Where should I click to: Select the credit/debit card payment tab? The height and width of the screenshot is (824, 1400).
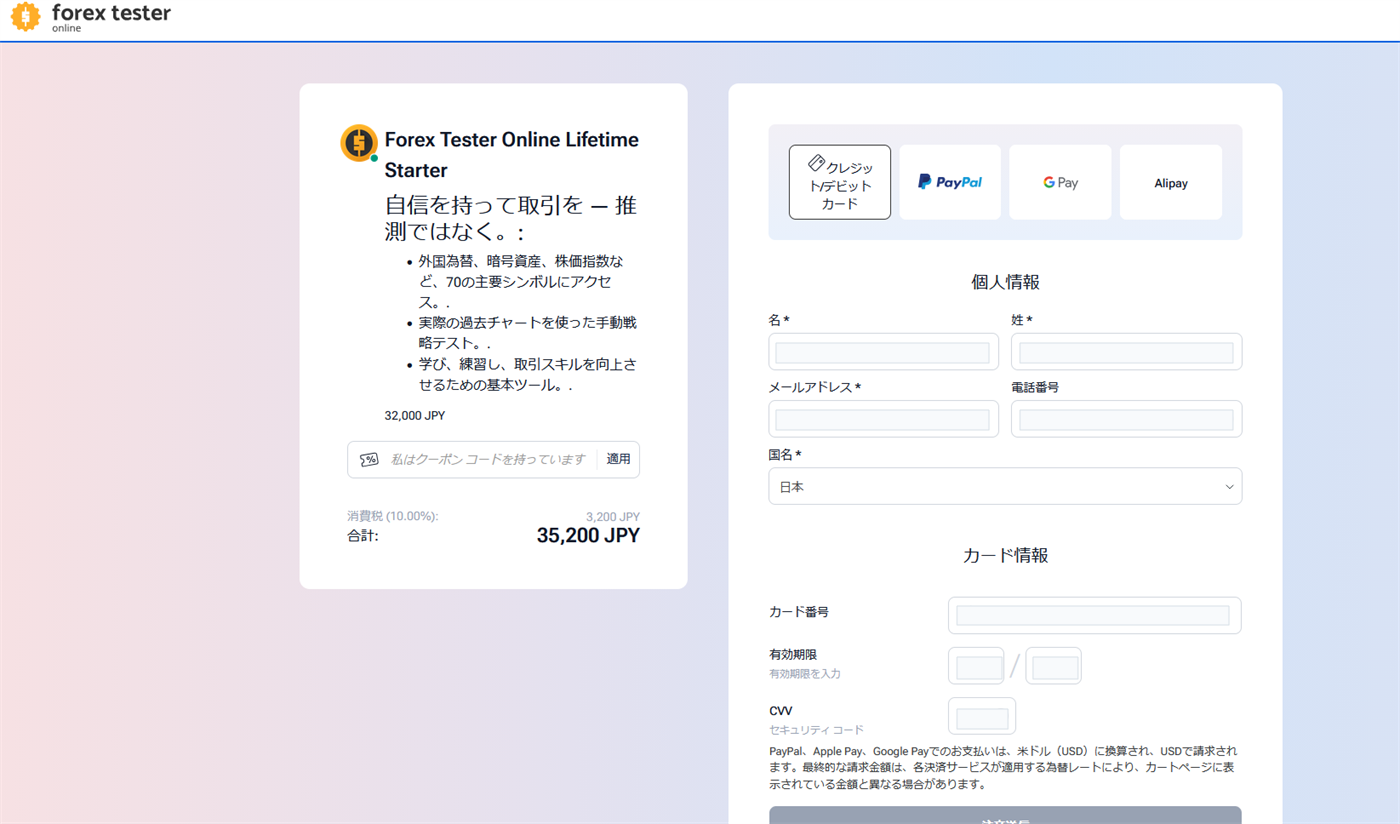pos(840,182)
